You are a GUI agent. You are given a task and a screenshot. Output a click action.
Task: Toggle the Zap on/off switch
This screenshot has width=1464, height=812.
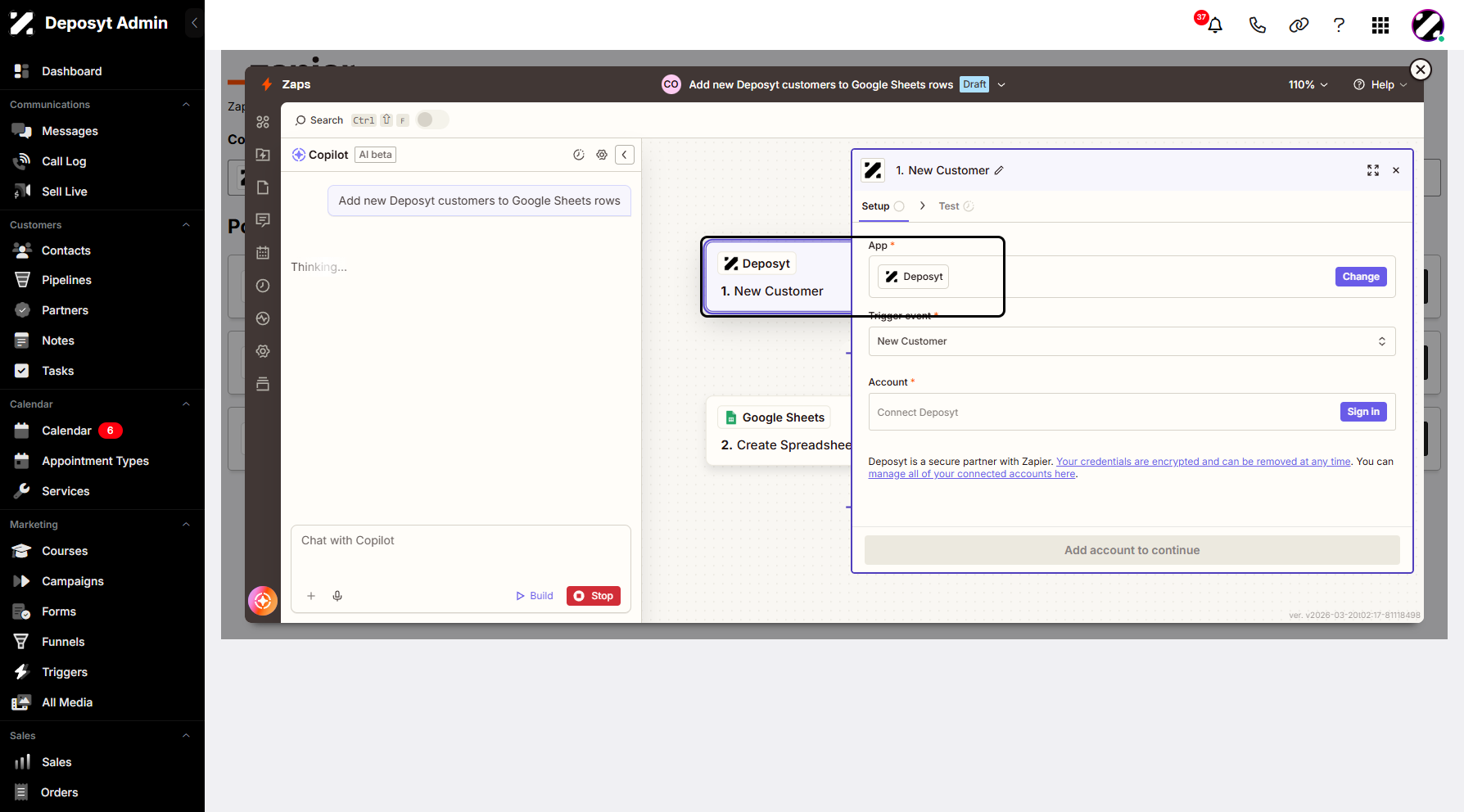pyautogui.click(x=432, y=120)
